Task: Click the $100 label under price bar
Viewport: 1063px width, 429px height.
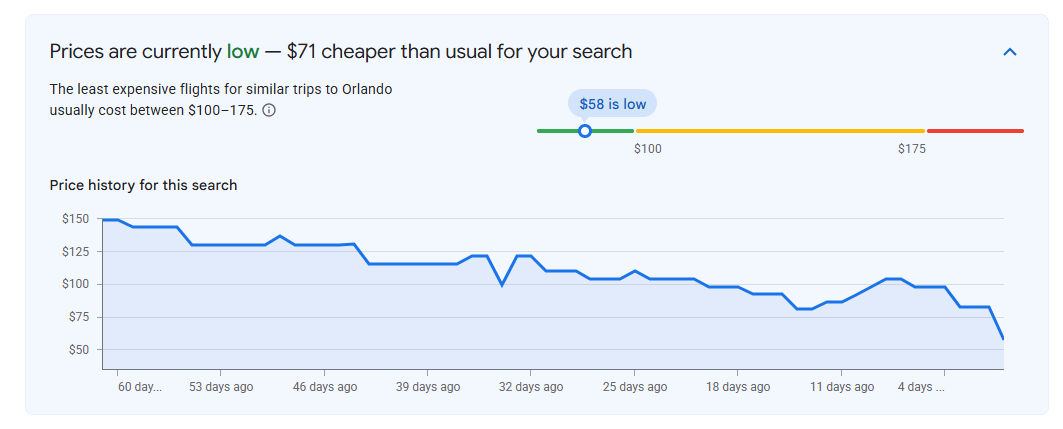Action: pyautogui.click(x=647, y=149)
